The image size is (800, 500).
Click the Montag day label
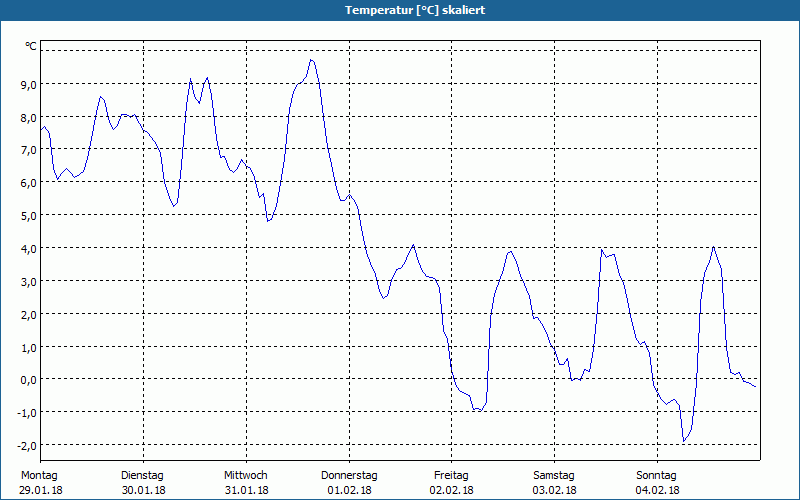point(39,476)
